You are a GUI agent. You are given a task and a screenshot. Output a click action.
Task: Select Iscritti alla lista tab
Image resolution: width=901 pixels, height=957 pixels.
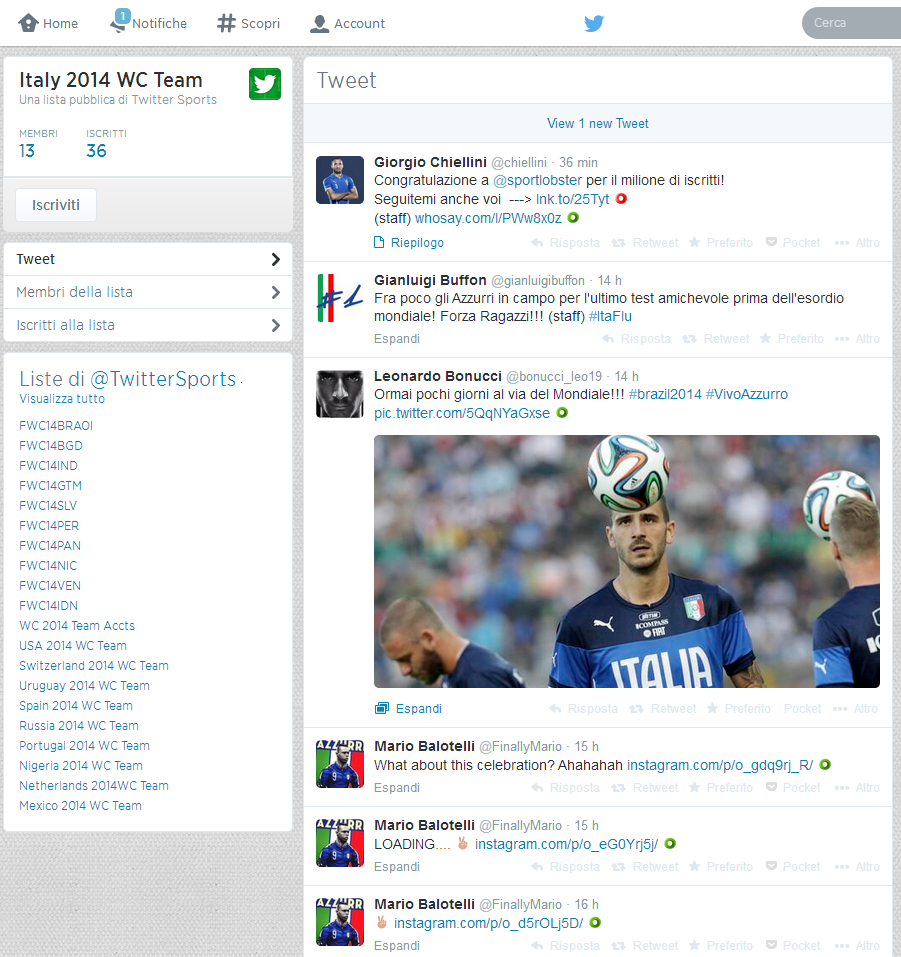(x=148, y=325)
